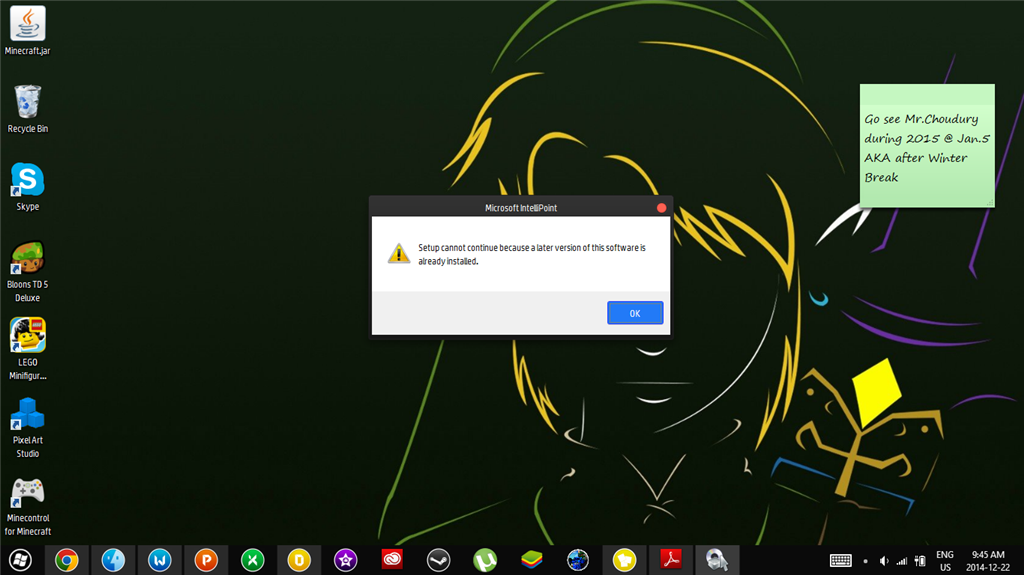1024x575 pixels.
Task: Open the blue W writer taskbar app
Action: (159, 560)
